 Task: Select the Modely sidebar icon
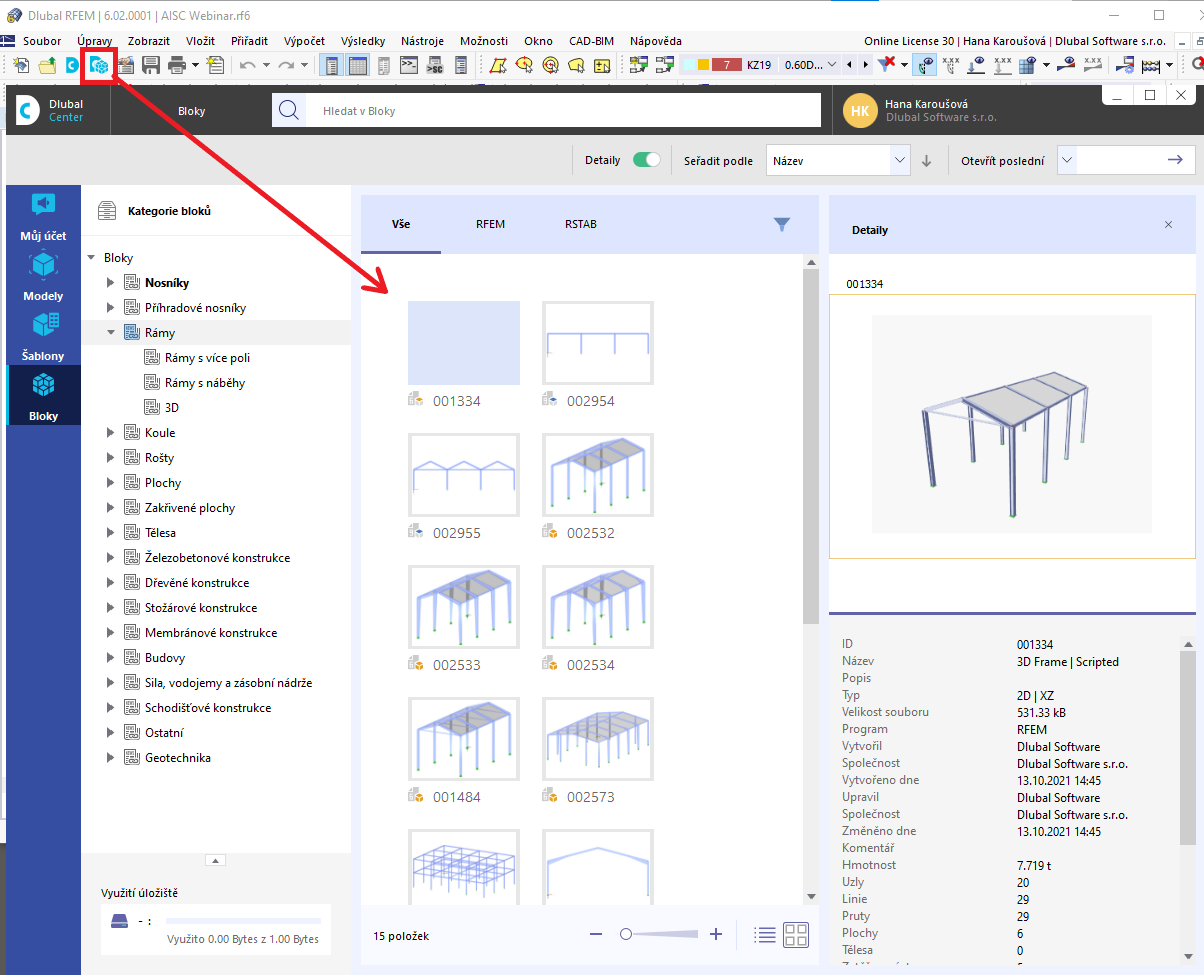[42, 275]
